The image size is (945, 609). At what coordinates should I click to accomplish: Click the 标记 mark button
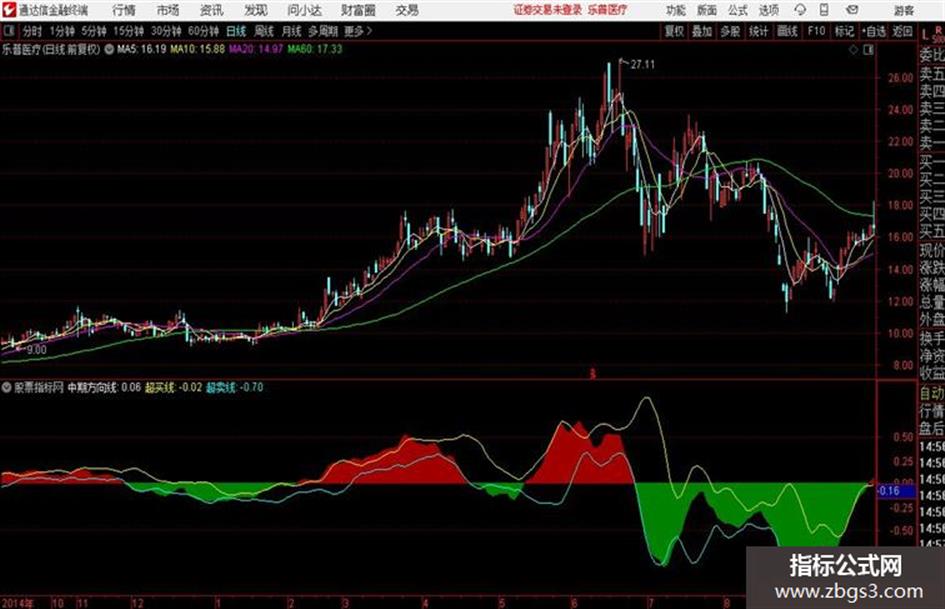point(844,31)
